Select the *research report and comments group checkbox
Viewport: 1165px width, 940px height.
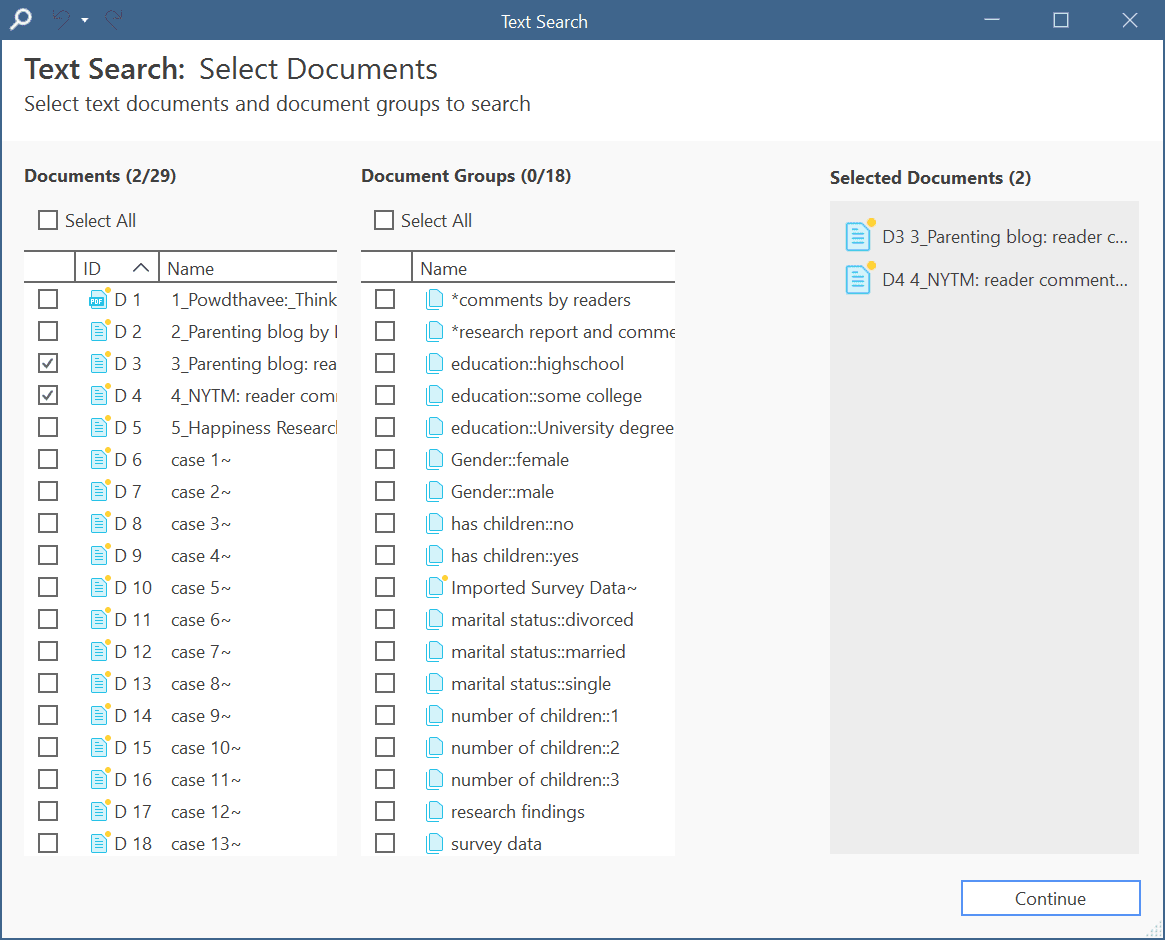click(385, 331)
